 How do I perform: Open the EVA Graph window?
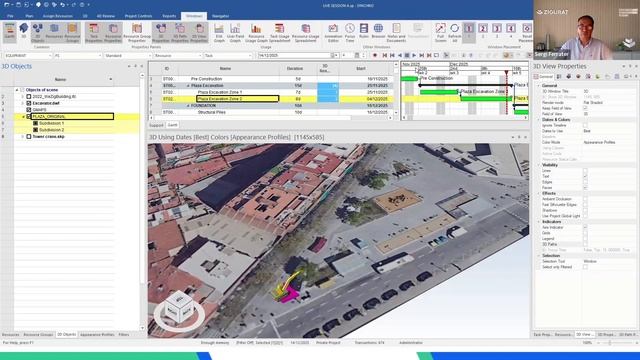pos(219,32)
